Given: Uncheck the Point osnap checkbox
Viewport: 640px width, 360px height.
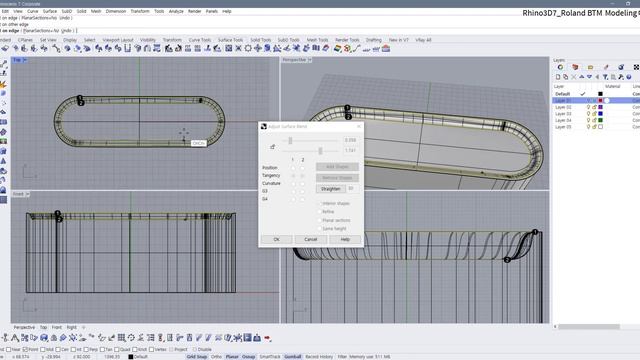Looking at the screenshot, I should [x=25, y=349].
